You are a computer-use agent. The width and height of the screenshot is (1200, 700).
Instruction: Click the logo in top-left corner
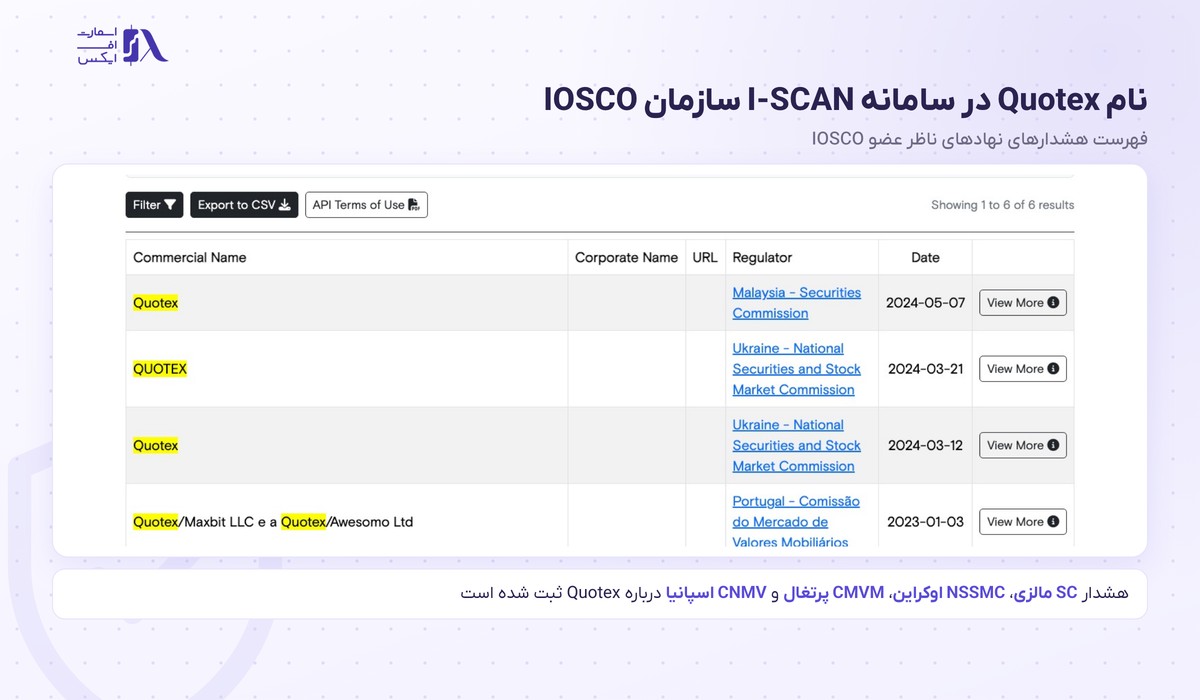[x=123, y=45]
